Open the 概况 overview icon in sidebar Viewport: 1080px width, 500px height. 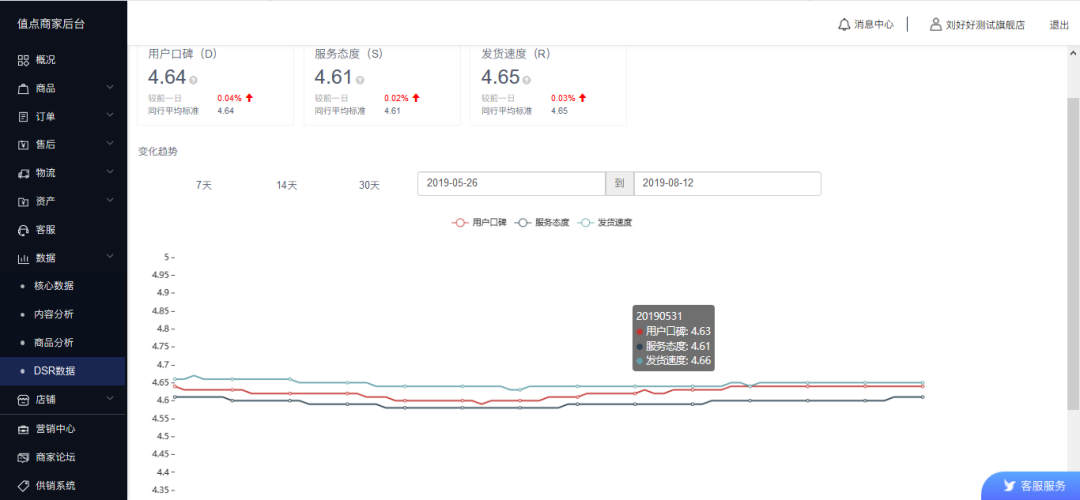click(23, 60)
